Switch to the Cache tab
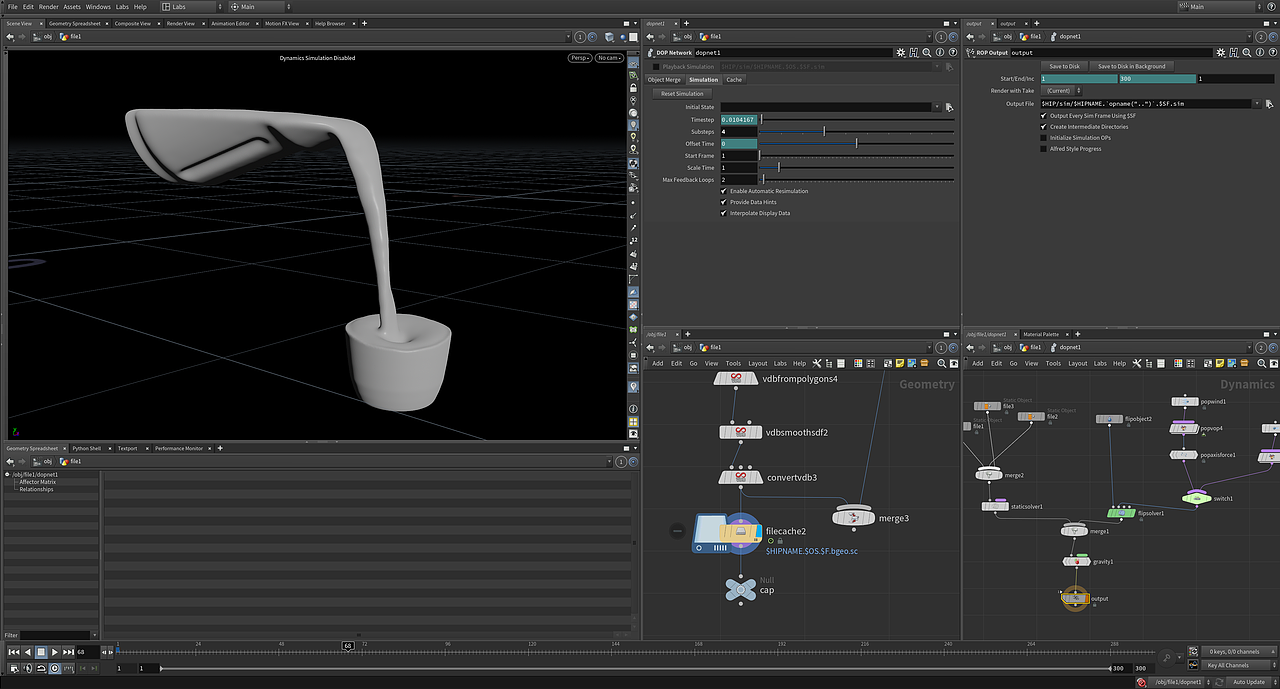 (x=734, y=80)
